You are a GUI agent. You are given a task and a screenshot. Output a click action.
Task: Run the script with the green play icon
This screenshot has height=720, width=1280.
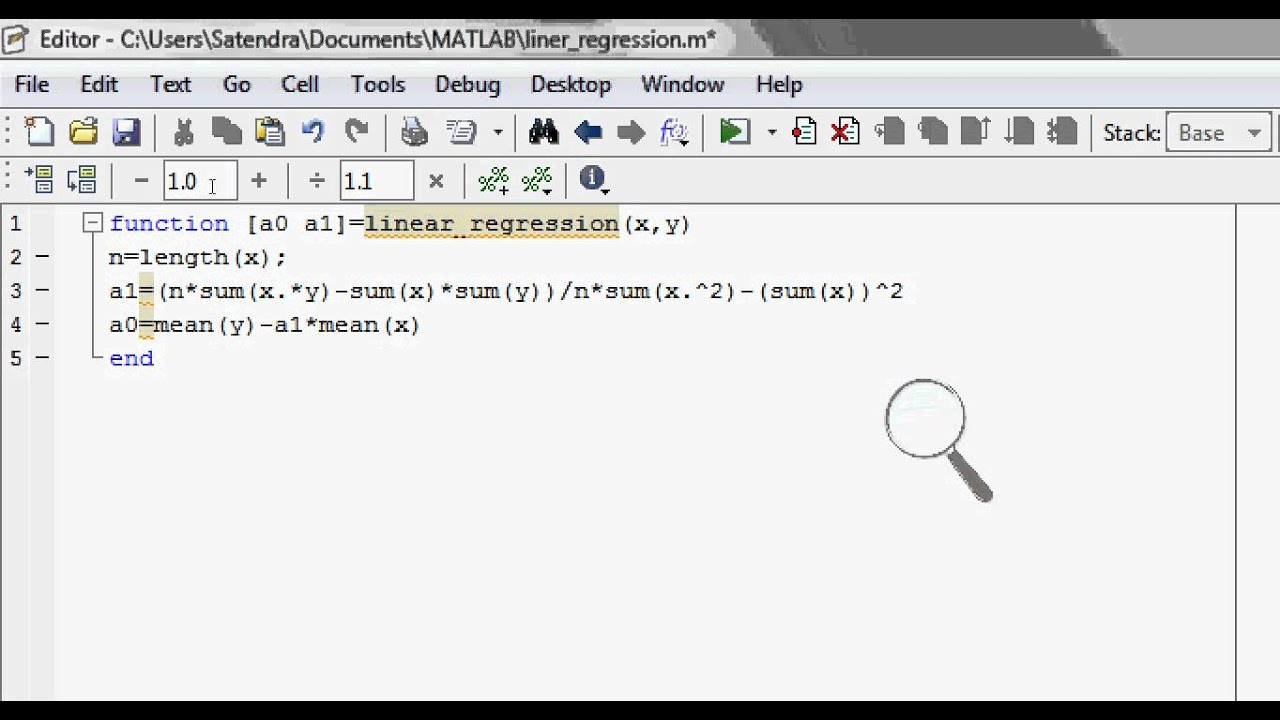tap(735, 132)
